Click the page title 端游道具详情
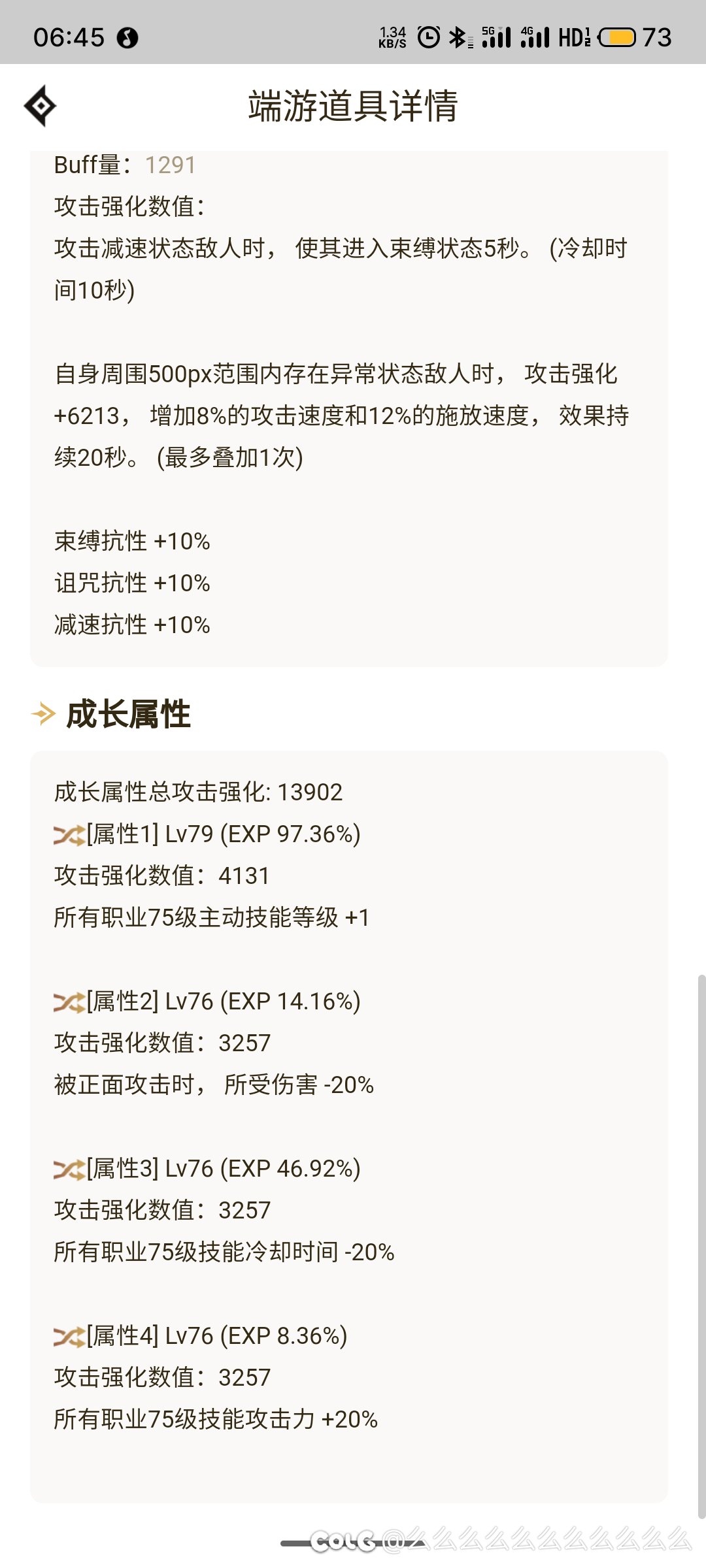Screen dimensions: 706x1568 tap(353, 106)
